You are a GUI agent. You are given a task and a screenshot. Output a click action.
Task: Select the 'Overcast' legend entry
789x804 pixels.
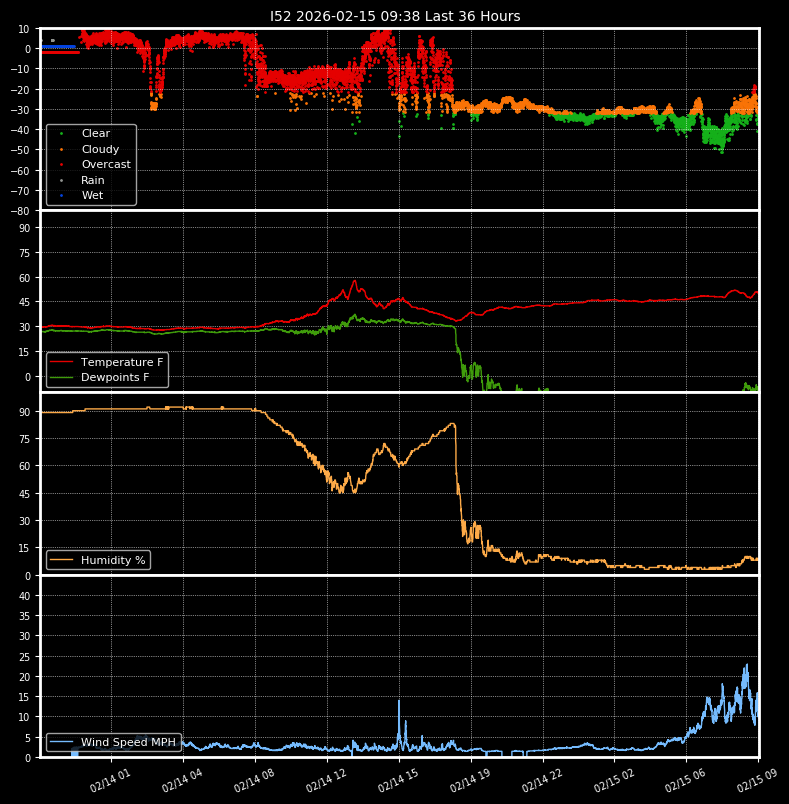[105, 165]
